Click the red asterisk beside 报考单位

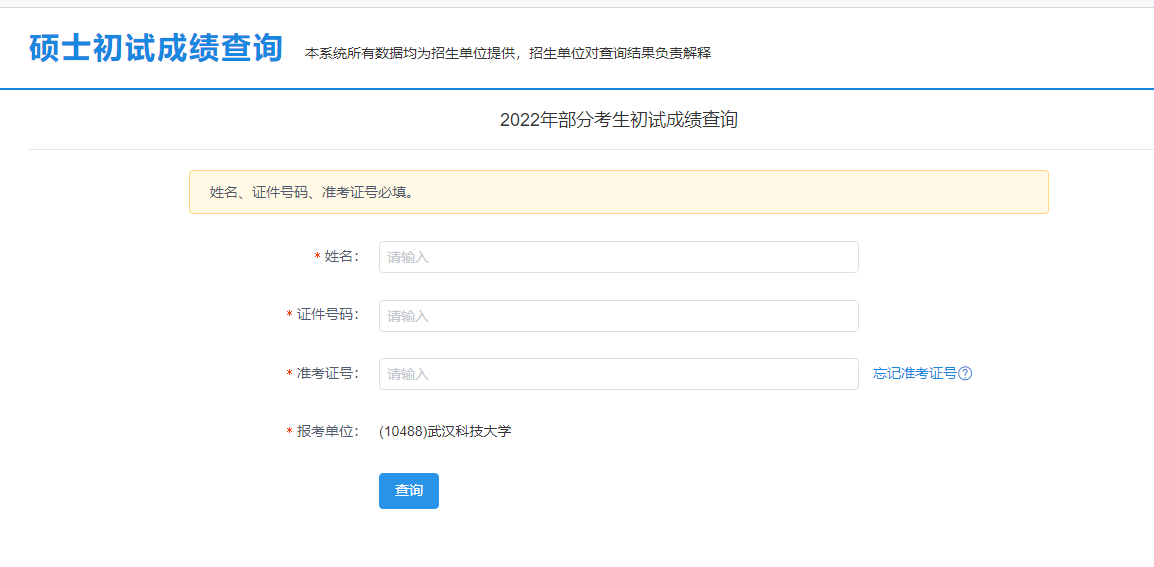tap(289, 433)
